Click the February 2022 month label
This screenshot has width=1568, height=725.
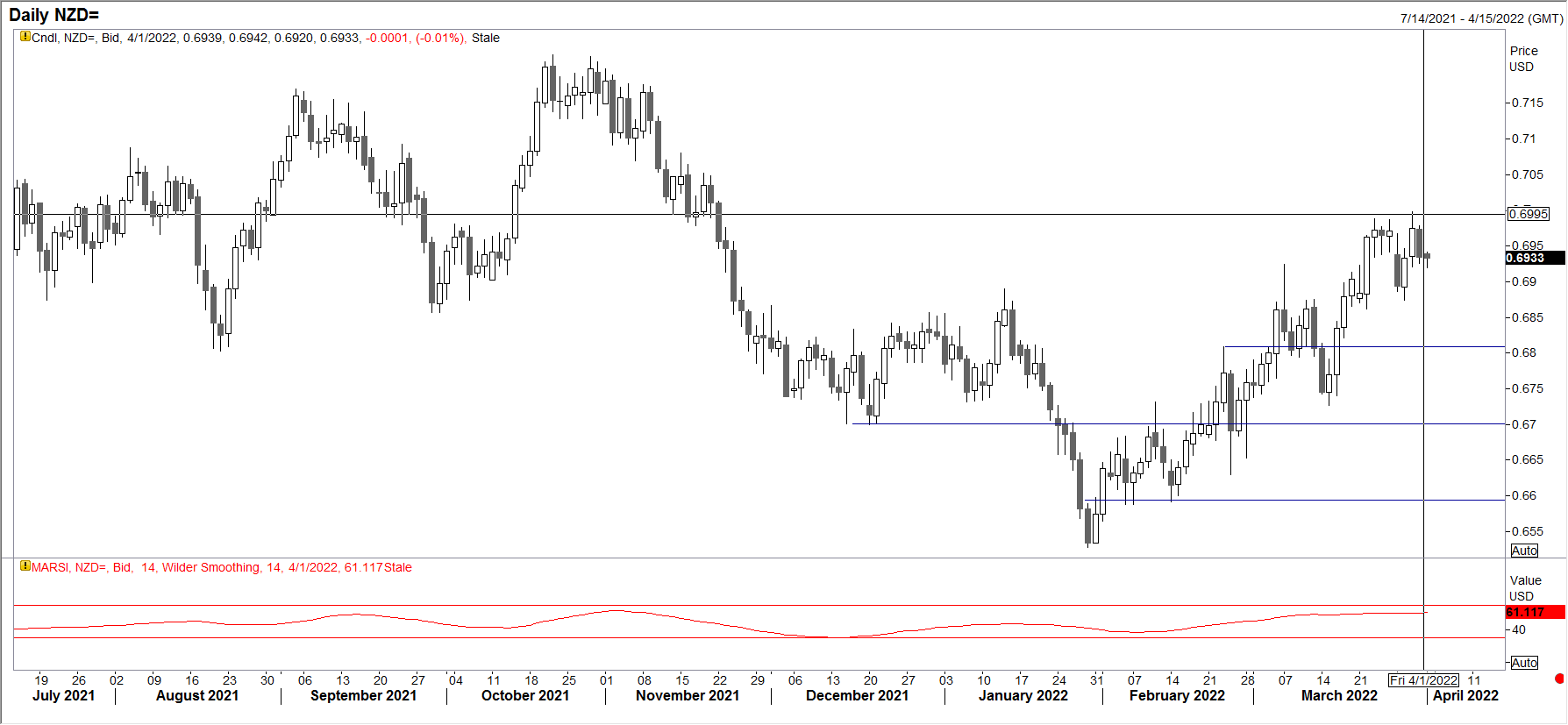coord(1177,695)
